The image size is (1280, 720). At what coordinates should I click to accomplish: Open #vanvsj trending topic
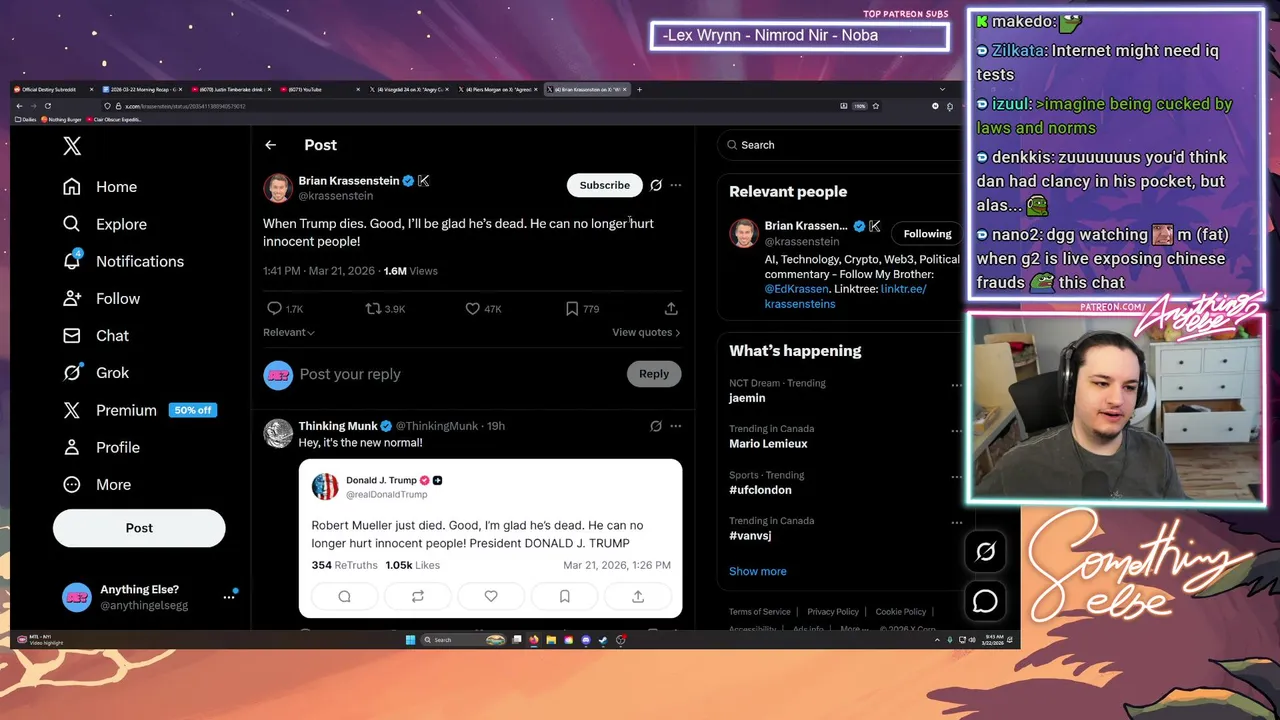point(750,536)
